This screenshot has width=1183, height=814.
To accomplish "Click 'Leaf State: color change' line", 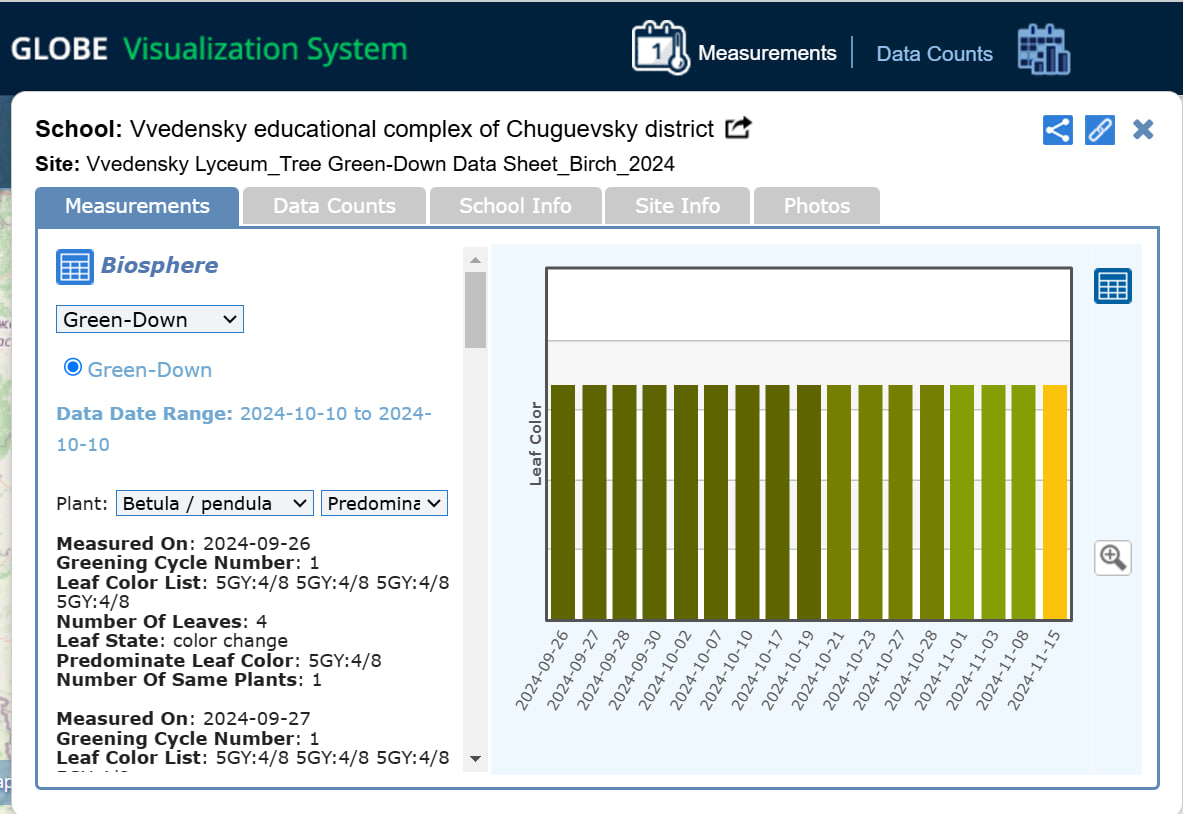I will point(172,640).
